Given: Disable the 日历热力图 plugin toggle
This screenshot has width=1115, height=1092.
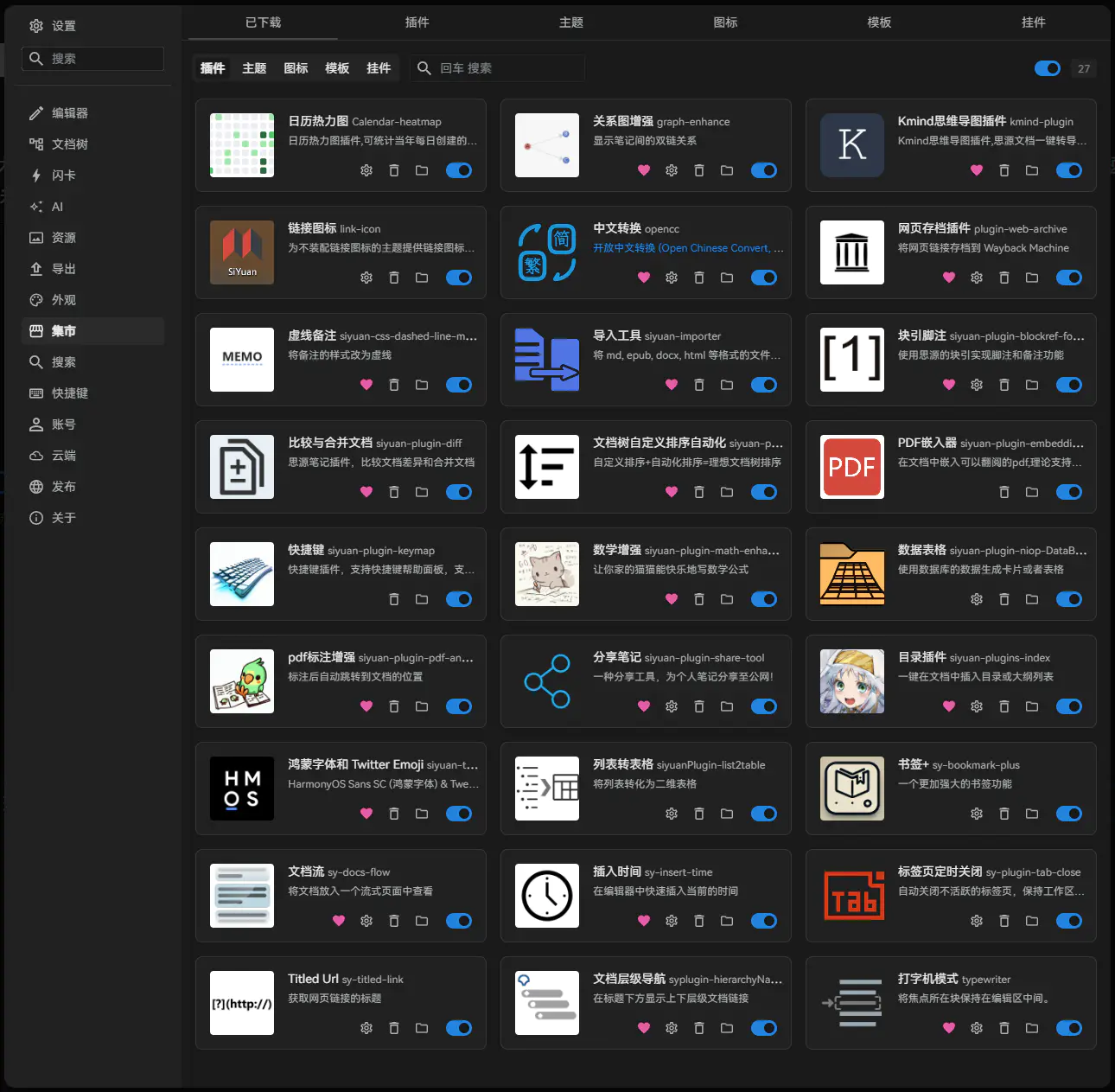Looking at the screenshot, I should tap(459, 170).
